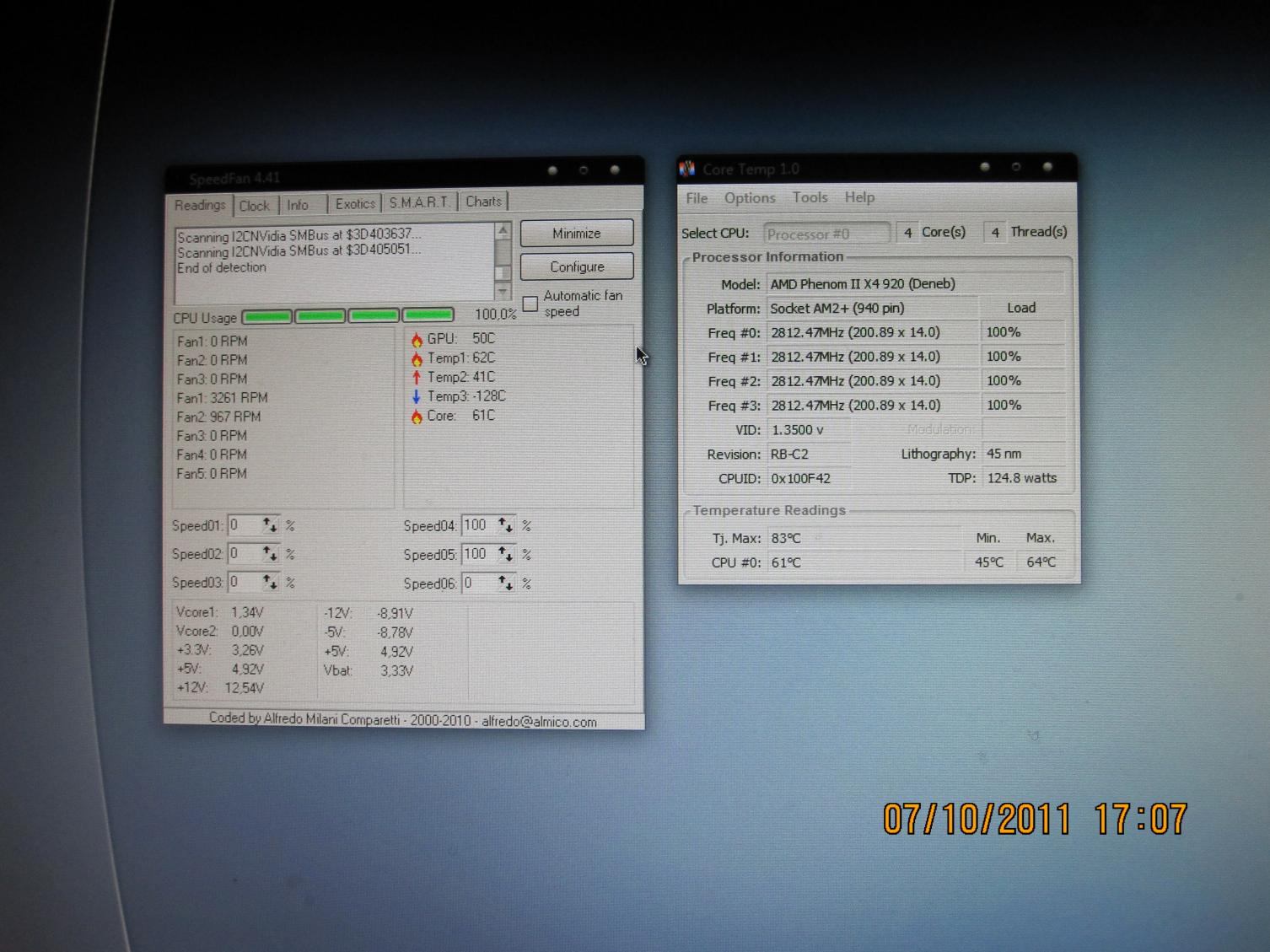Select the Exotics tab
Image resolution: width=1270 pixels, height=952 pixels.
(355, 204)
